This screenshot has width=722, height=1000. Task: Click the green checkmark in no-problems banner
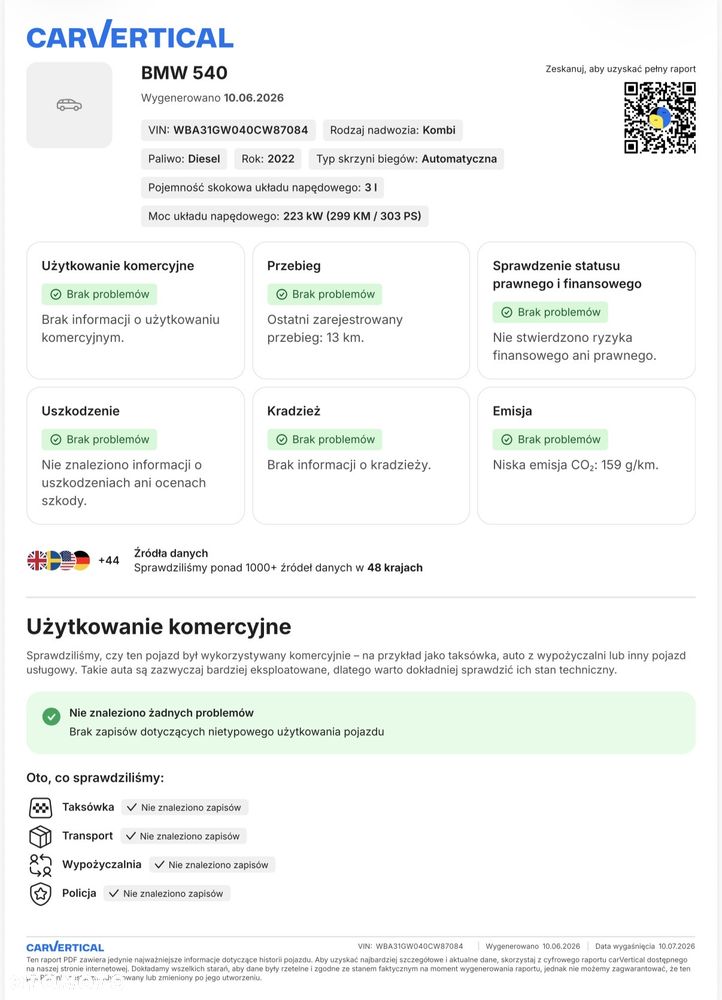point(51,717)
